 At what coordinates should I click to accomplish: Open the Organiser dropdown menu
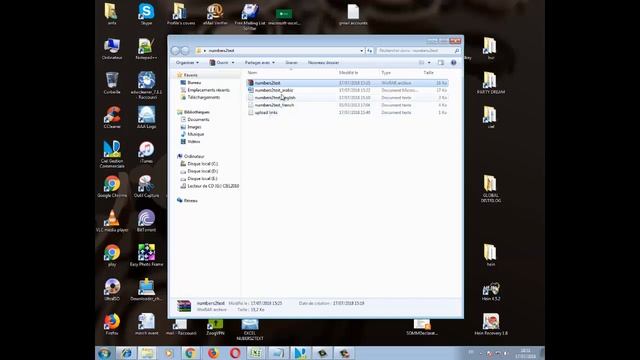[x=187, y=62]
